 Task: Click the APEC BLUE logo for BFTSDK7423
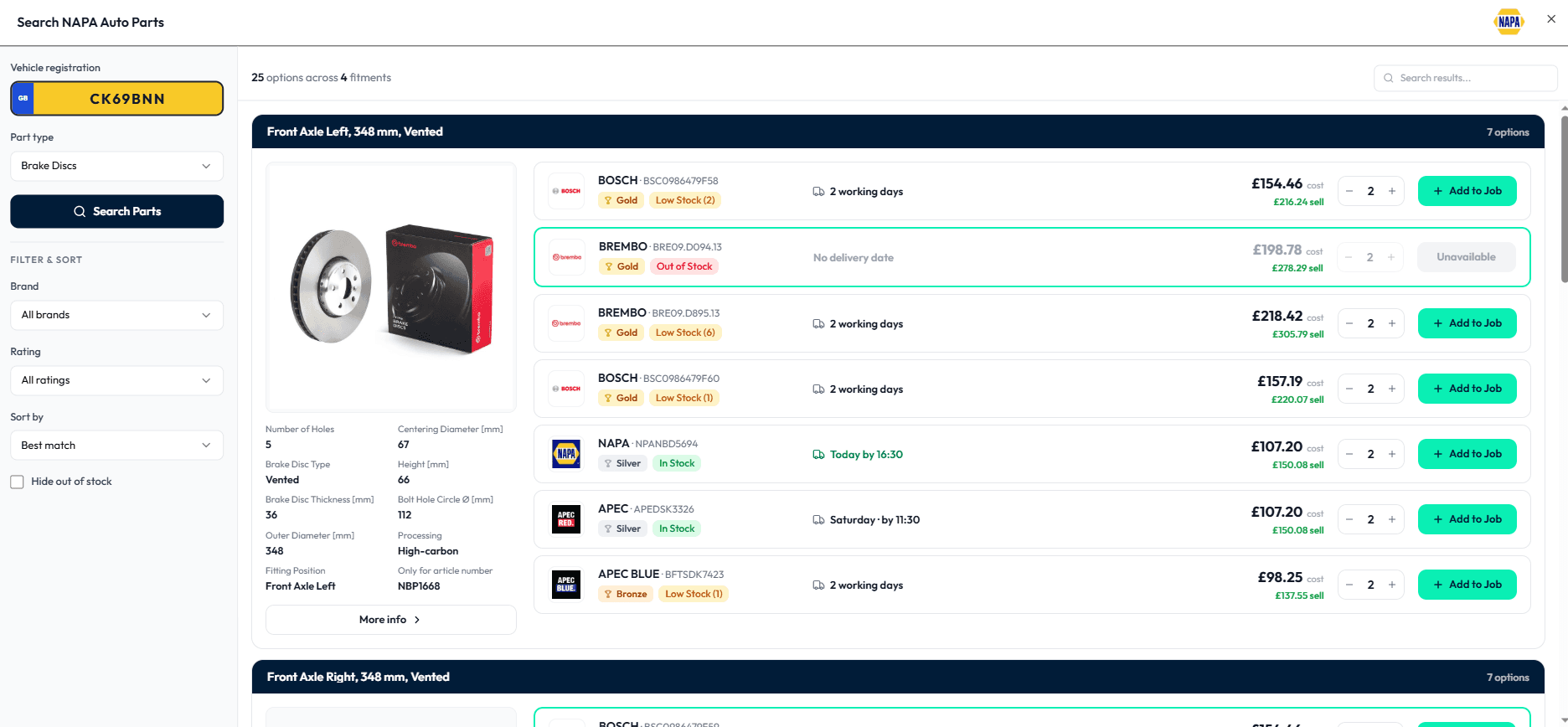point(566,585)
